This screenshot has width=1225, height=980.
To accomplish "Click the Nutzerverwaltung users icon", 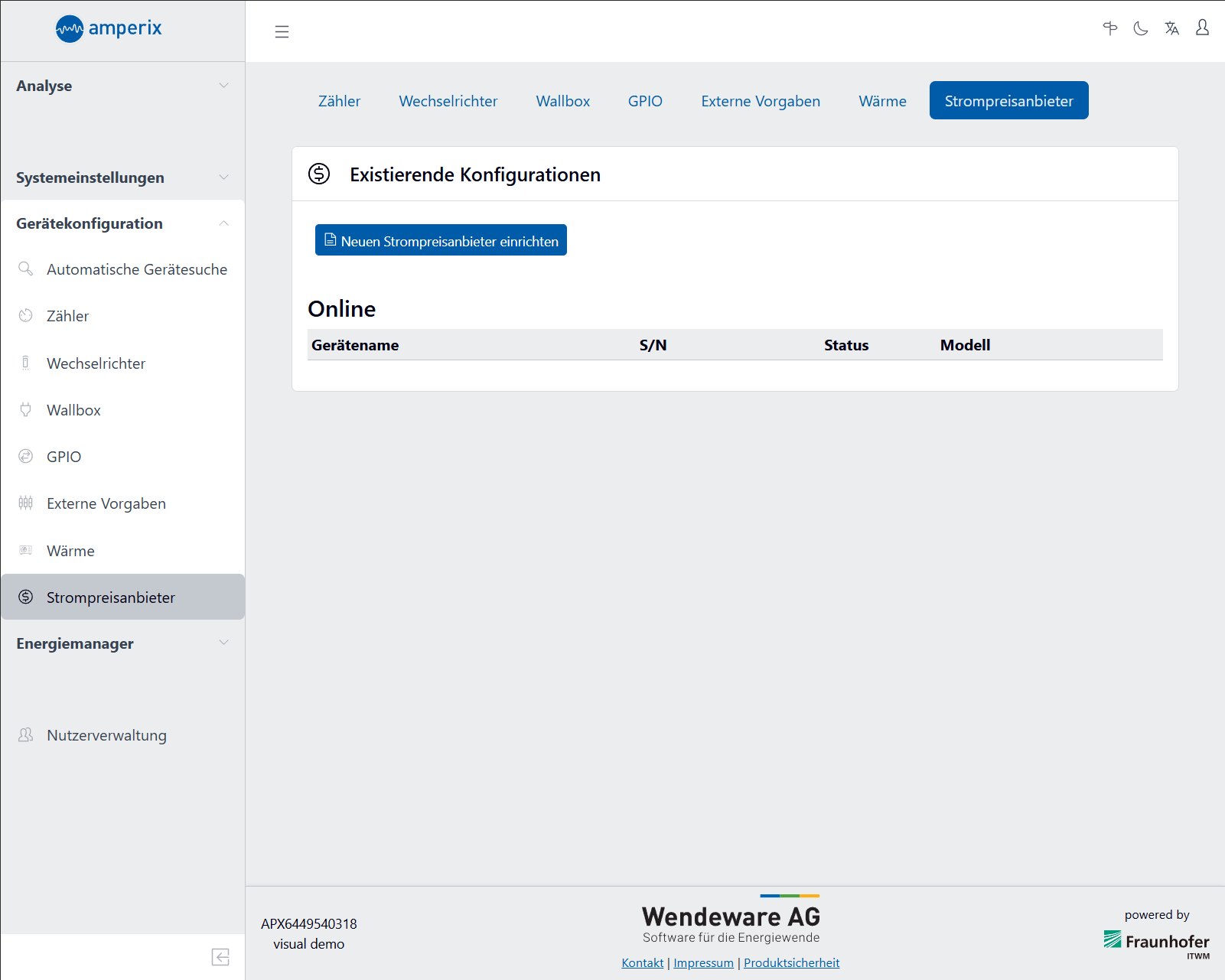I will (x=26, y=735).
